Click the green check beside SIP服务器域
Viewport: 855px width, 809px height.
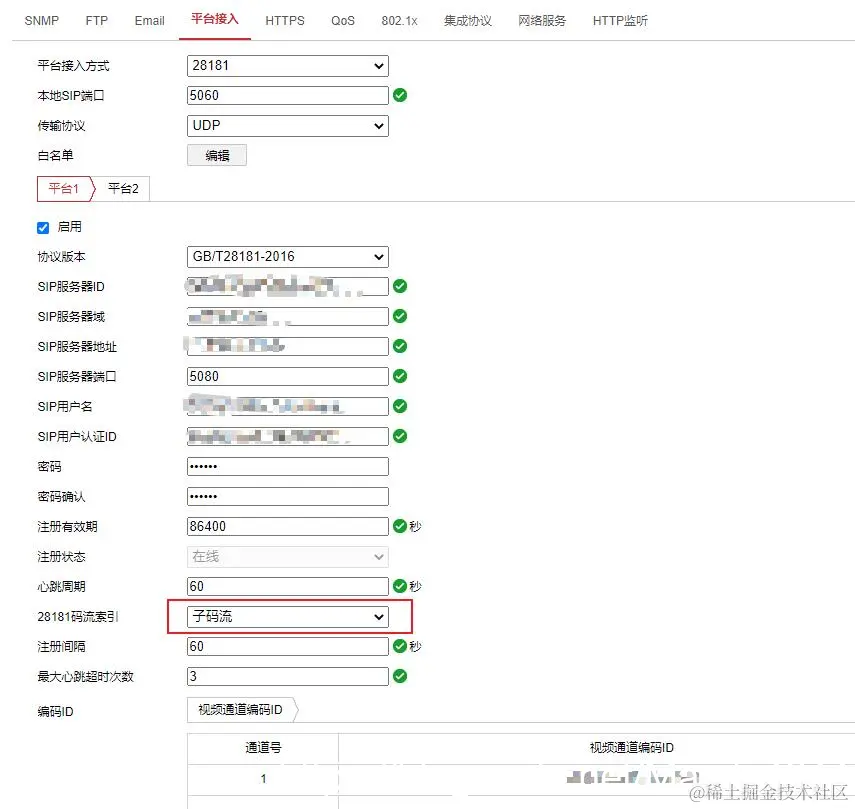click(x=400, y=316)
